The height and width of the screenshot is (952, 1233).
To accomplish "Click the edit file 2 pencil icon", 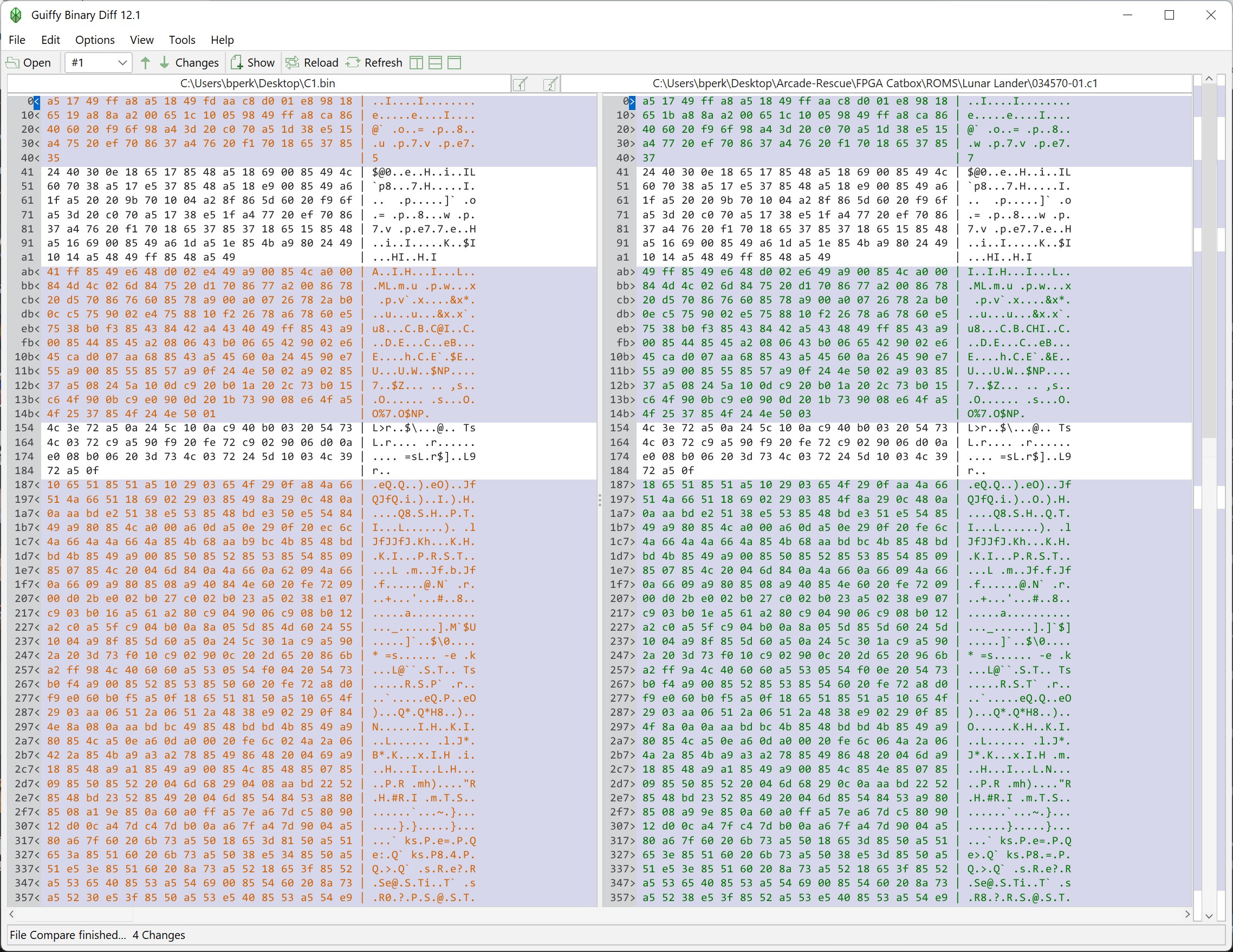I will 550,84.
